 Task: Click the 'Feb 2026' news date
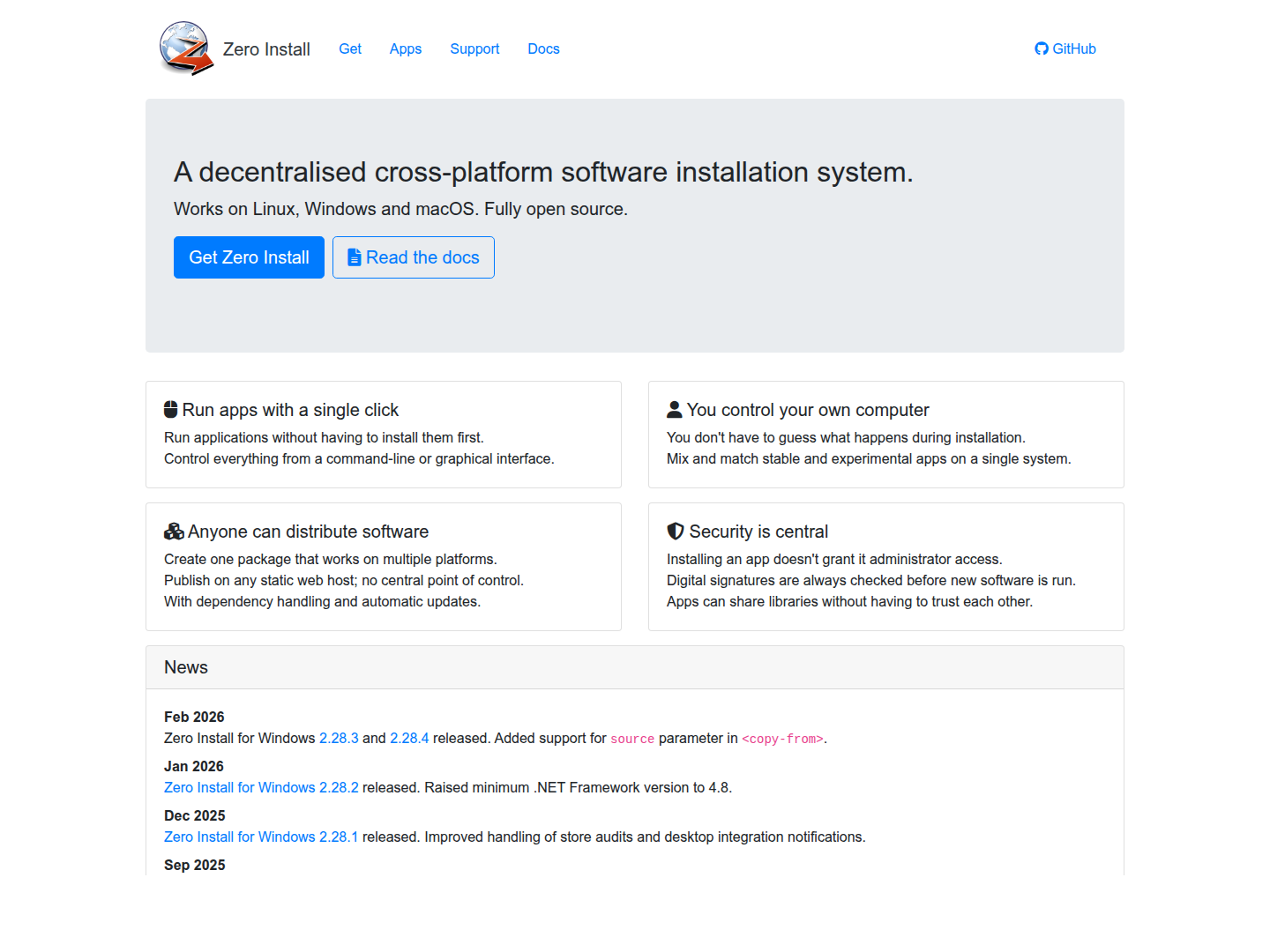[194, 717]
